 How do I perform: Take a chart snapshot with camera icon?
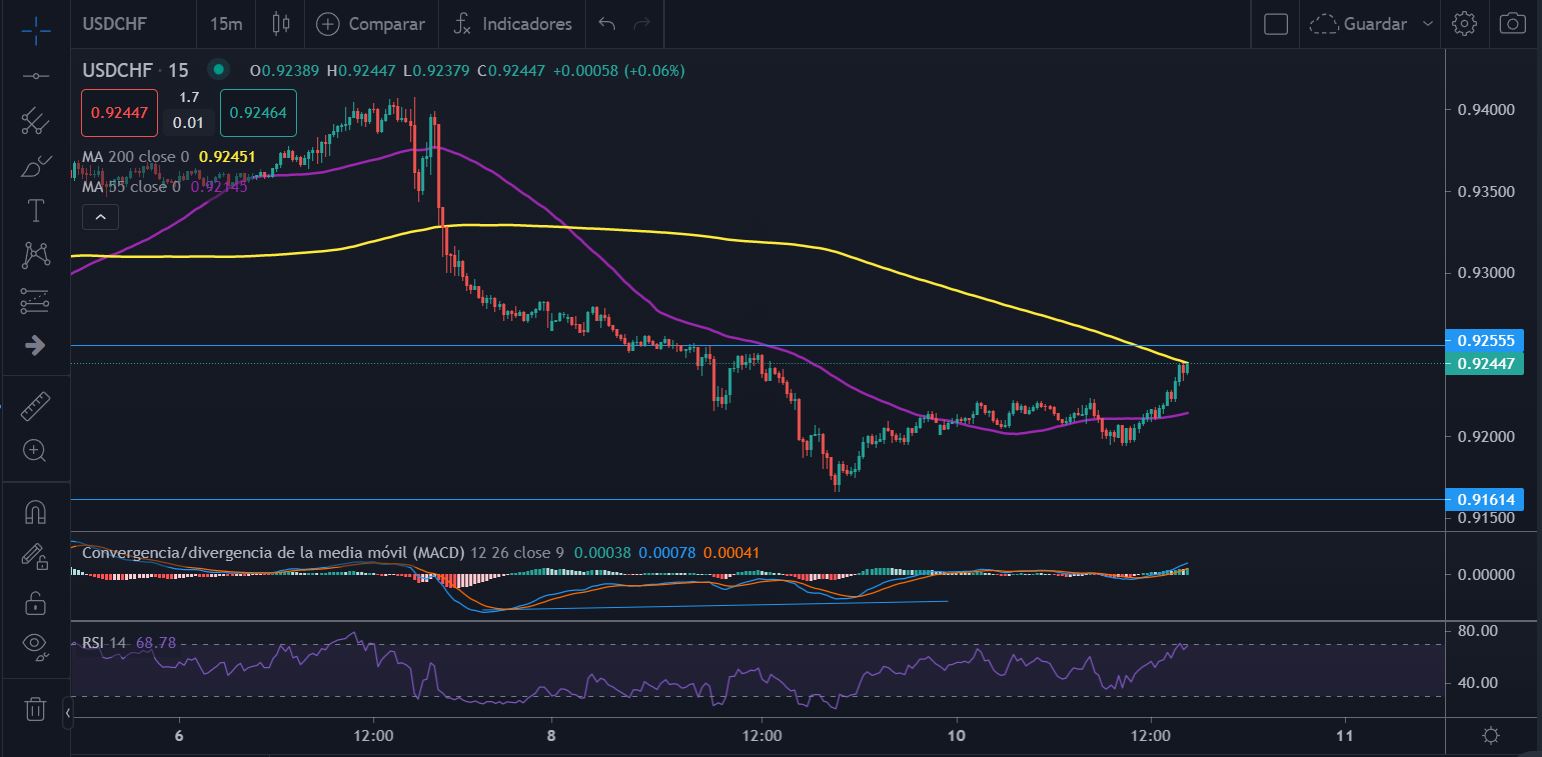pos(1512,24)
